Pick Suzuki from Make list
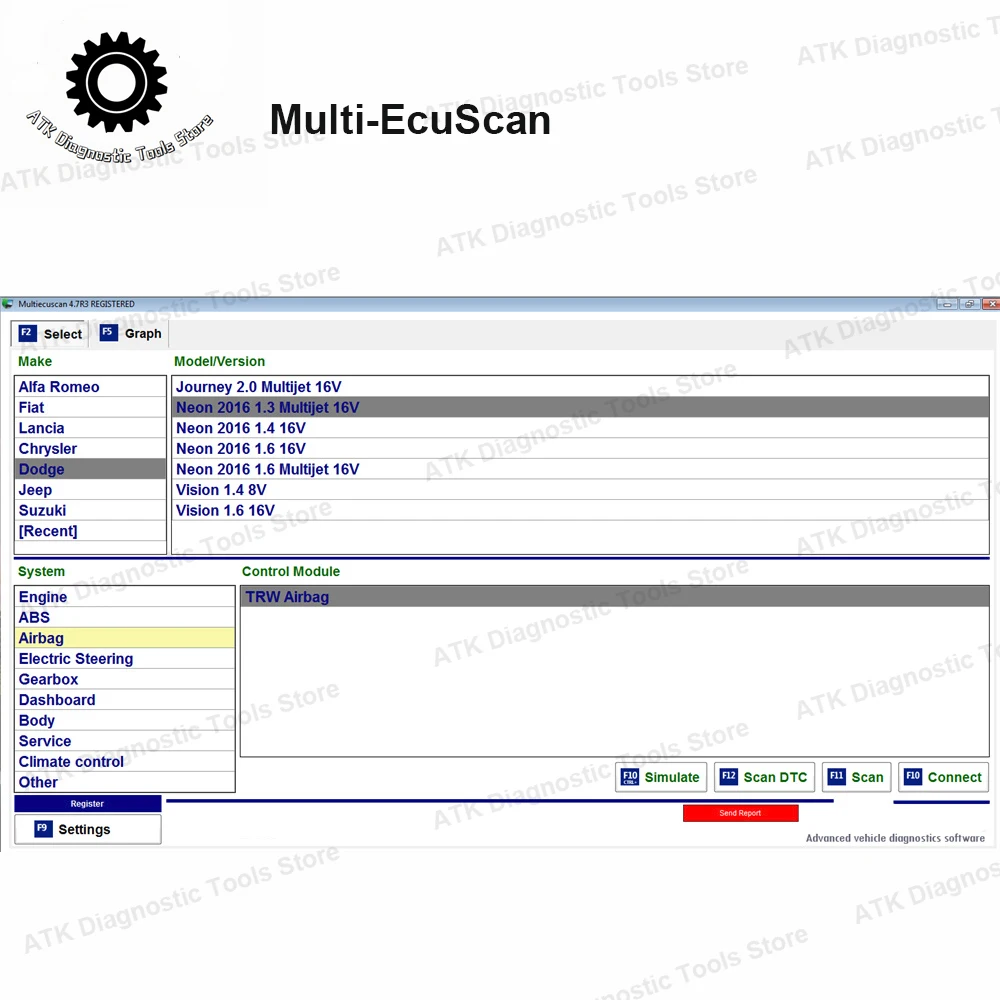This screenshot has width=1000, height=1000. click(x=90, y=510)
